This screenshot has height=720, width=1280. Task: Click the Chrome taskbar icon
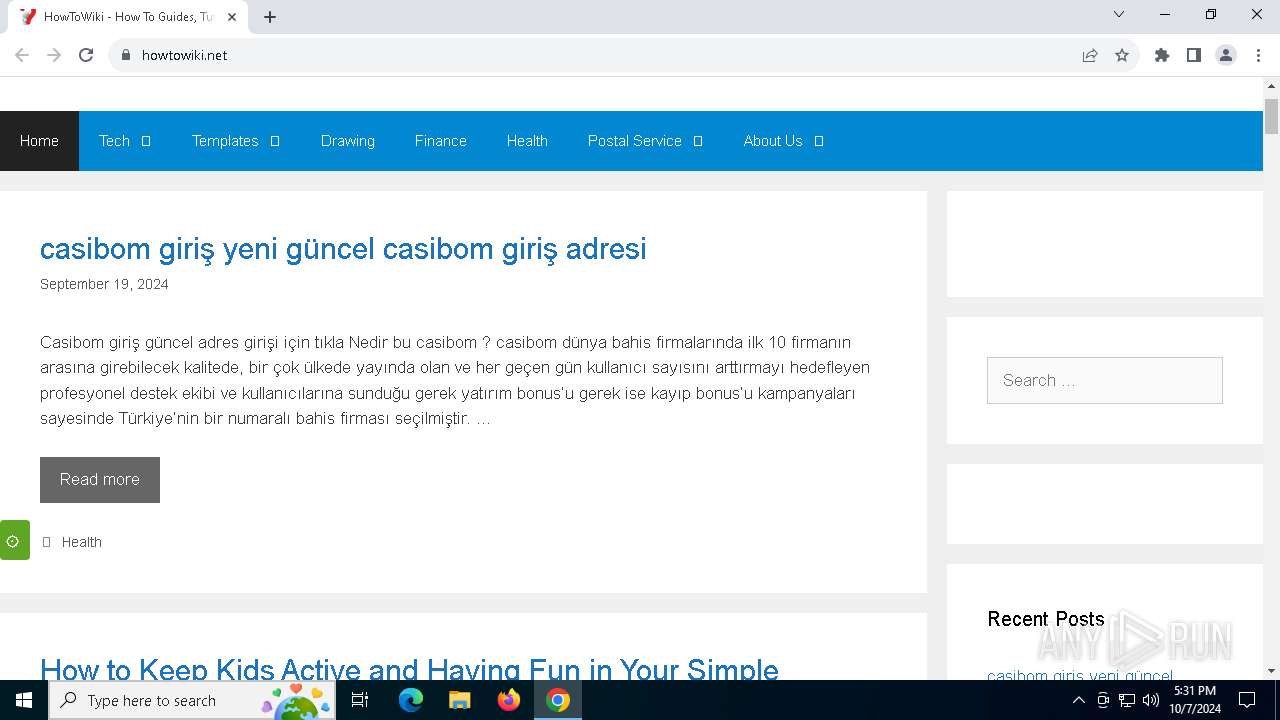pos(558,700)
